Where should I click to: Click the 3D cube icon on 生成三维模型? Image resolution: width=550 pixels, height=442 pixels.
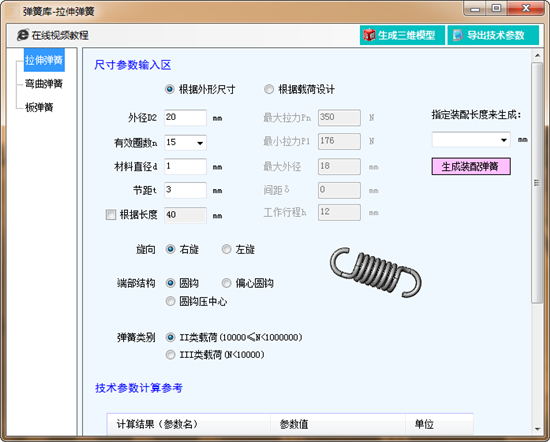pos(369,35)
